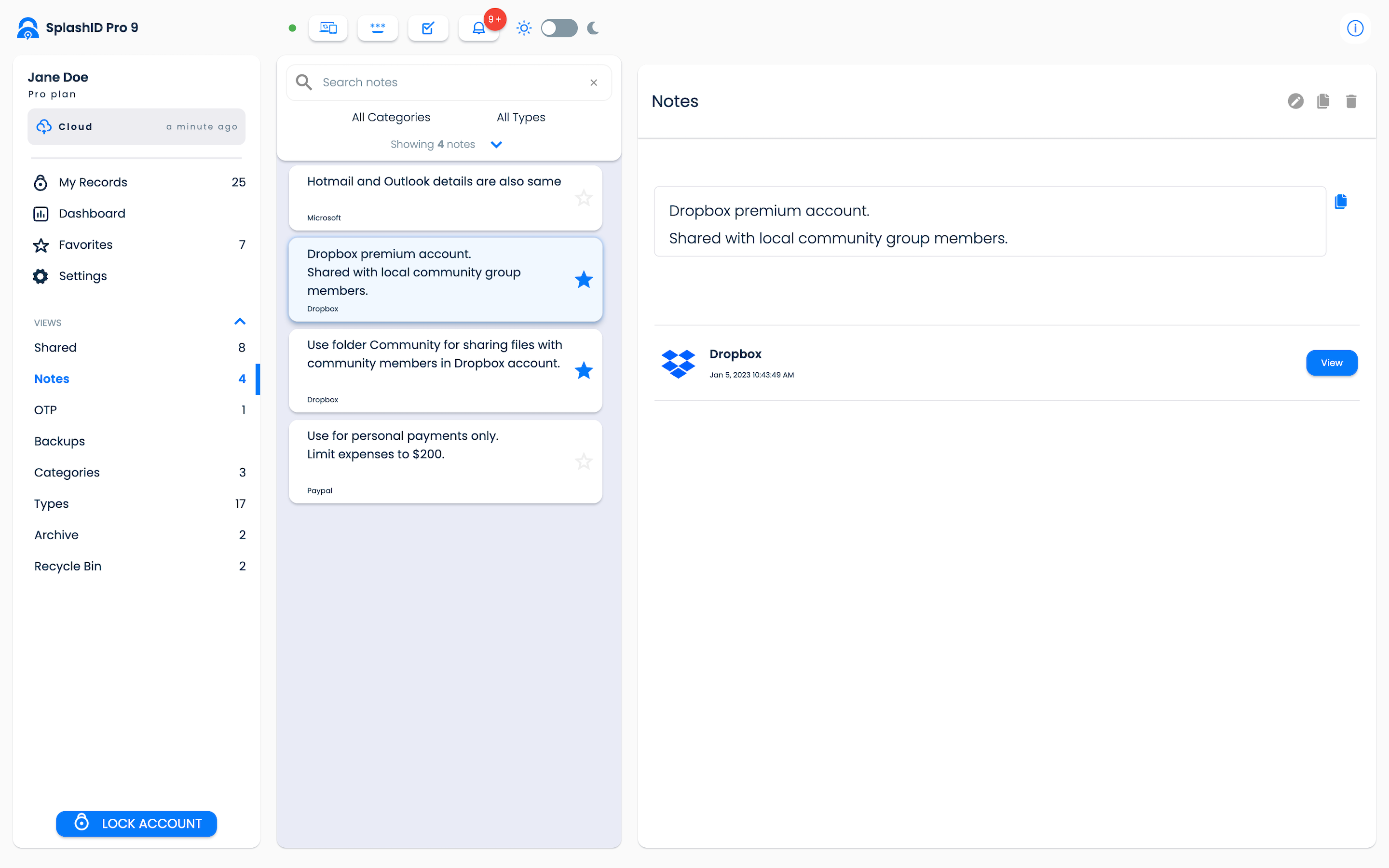The height and width of the screenshot is (868, 1389).
Task: Select the Hotmail and Outlook note card
Action: click(446, 198)
